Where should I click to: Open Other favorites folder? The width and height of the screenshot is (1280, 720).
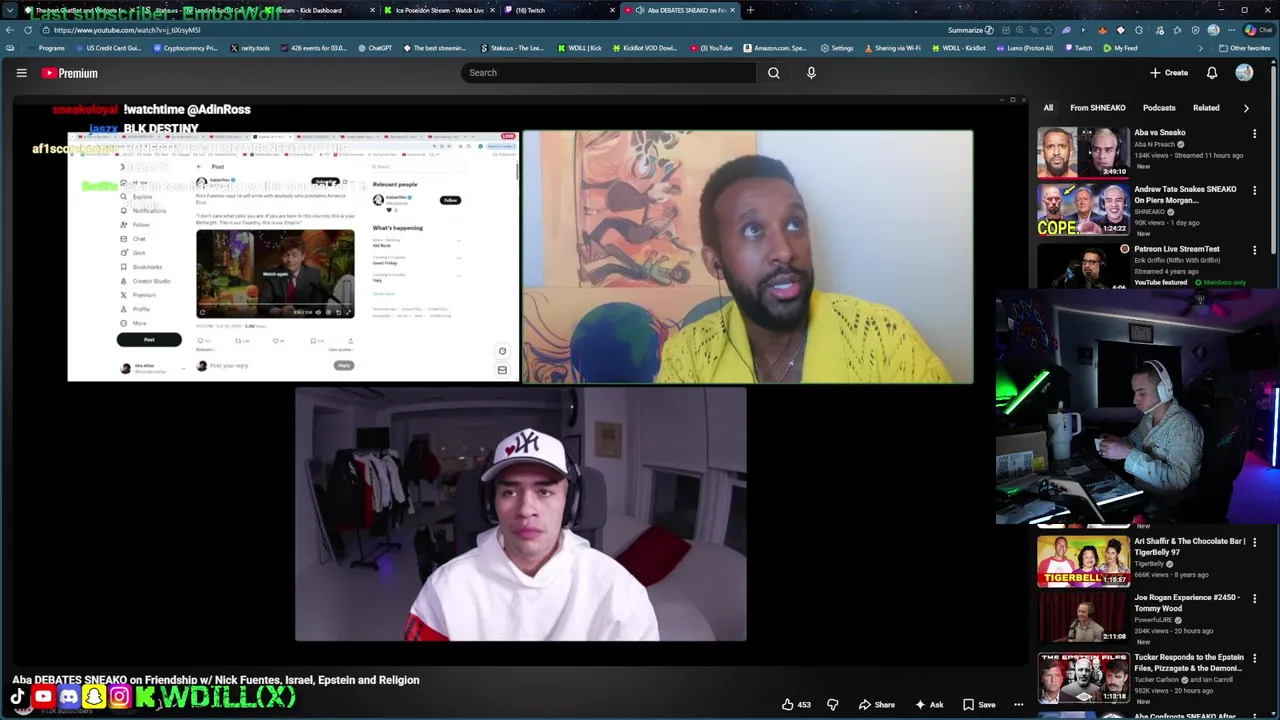(1246, 48)
